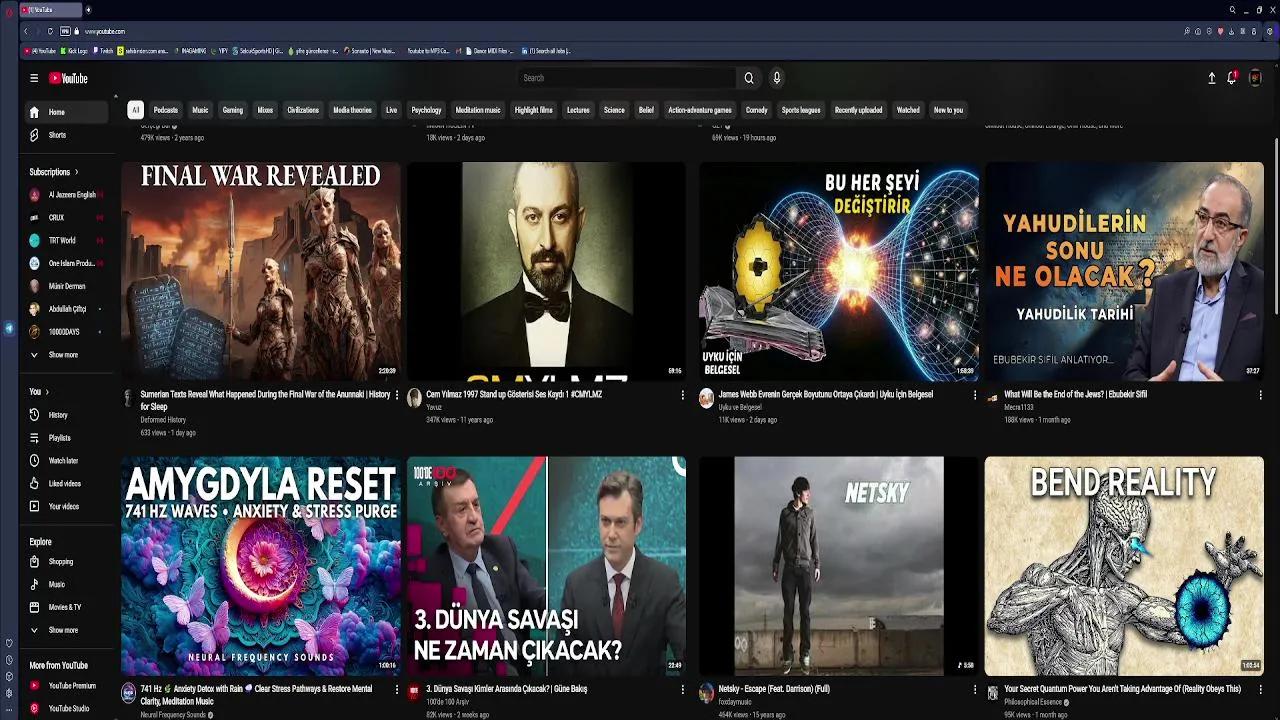Open the notifications bell
The height and width of the screenshot is (720, 1280).
point(1232,78)
